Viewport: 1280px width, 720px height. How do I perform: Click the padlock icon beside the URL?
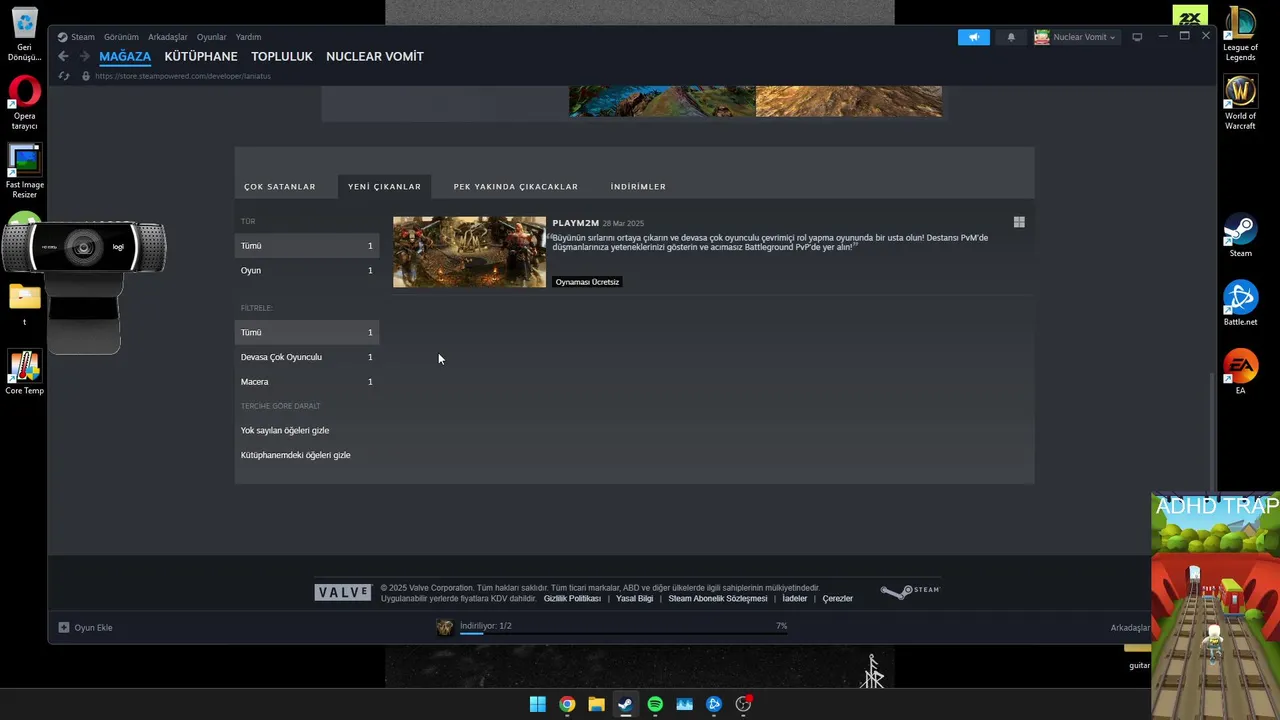pos(85,76)
